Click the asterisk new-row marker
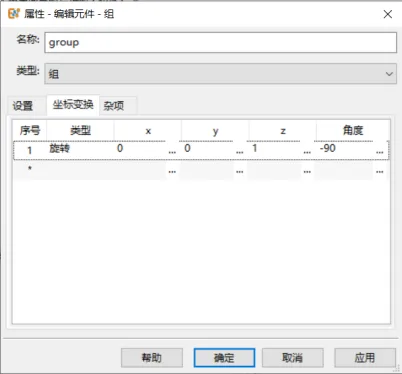The height and width of the screenshot is (374, 402). pyautogui.click(x=30, y=169)
